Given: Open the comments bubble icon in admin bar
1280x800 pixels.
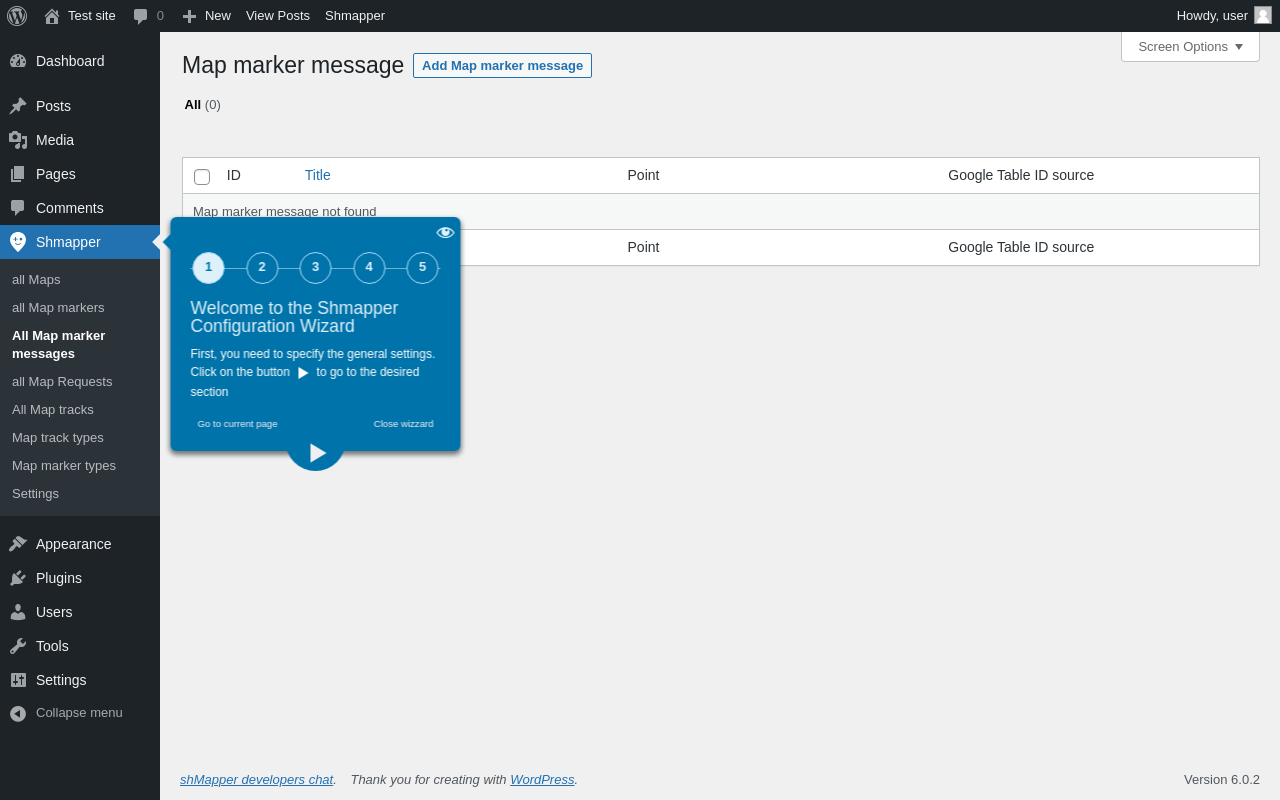Looking at the screenshot, I should [141, 16].
